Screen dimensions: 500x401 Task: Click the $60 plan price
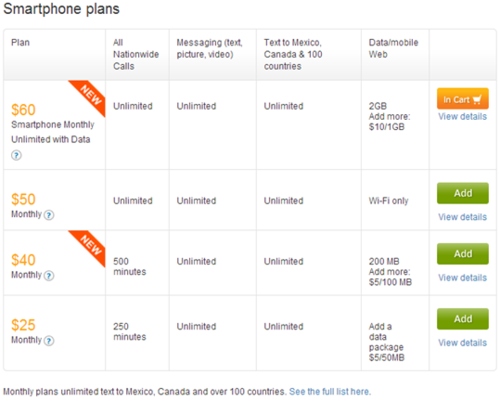pos(23,110)
